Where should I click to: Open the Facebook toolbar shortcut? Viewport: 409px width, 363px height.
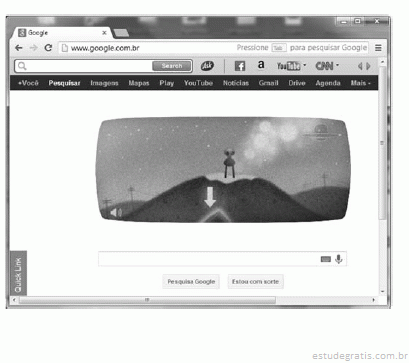240,66
